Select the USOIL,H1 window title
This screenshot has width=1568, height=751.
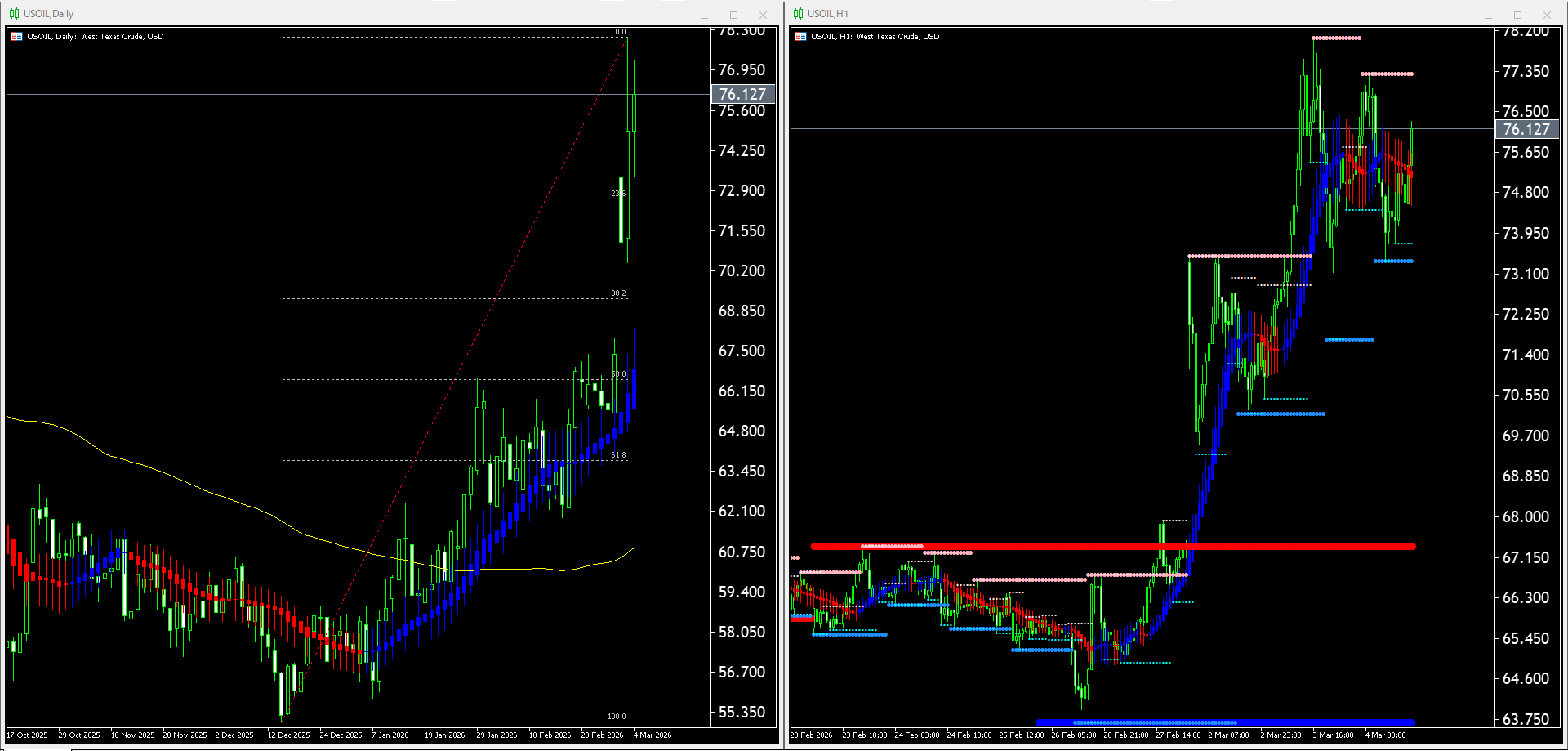click(x=828, y=14)
